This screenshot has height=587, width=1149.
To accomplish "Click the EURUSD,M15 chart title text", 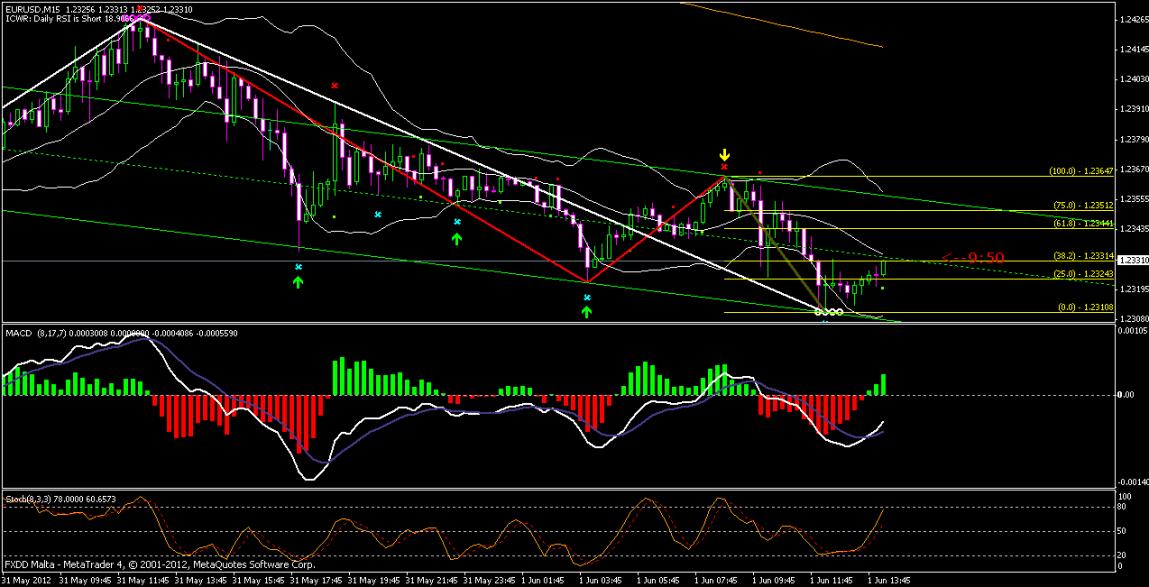I will [x=35, y=7].
